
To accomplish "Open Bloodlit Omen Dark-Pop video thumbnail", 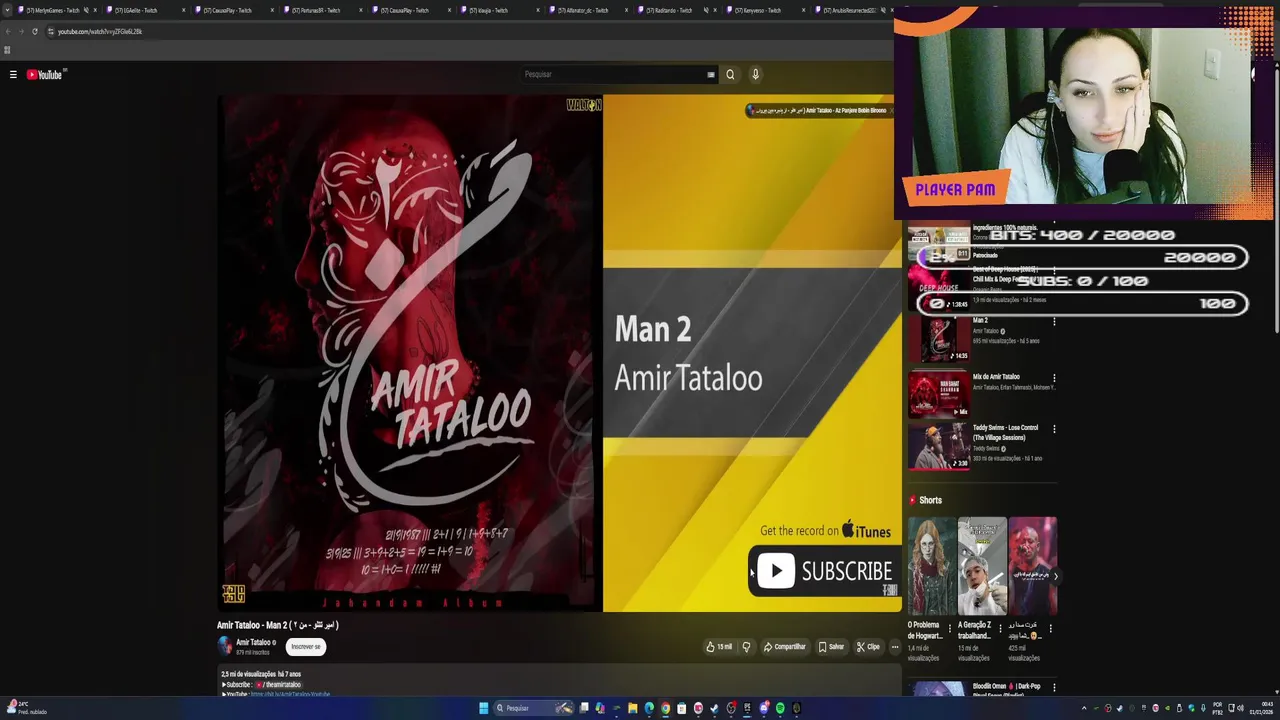I will tap(938, 690).
